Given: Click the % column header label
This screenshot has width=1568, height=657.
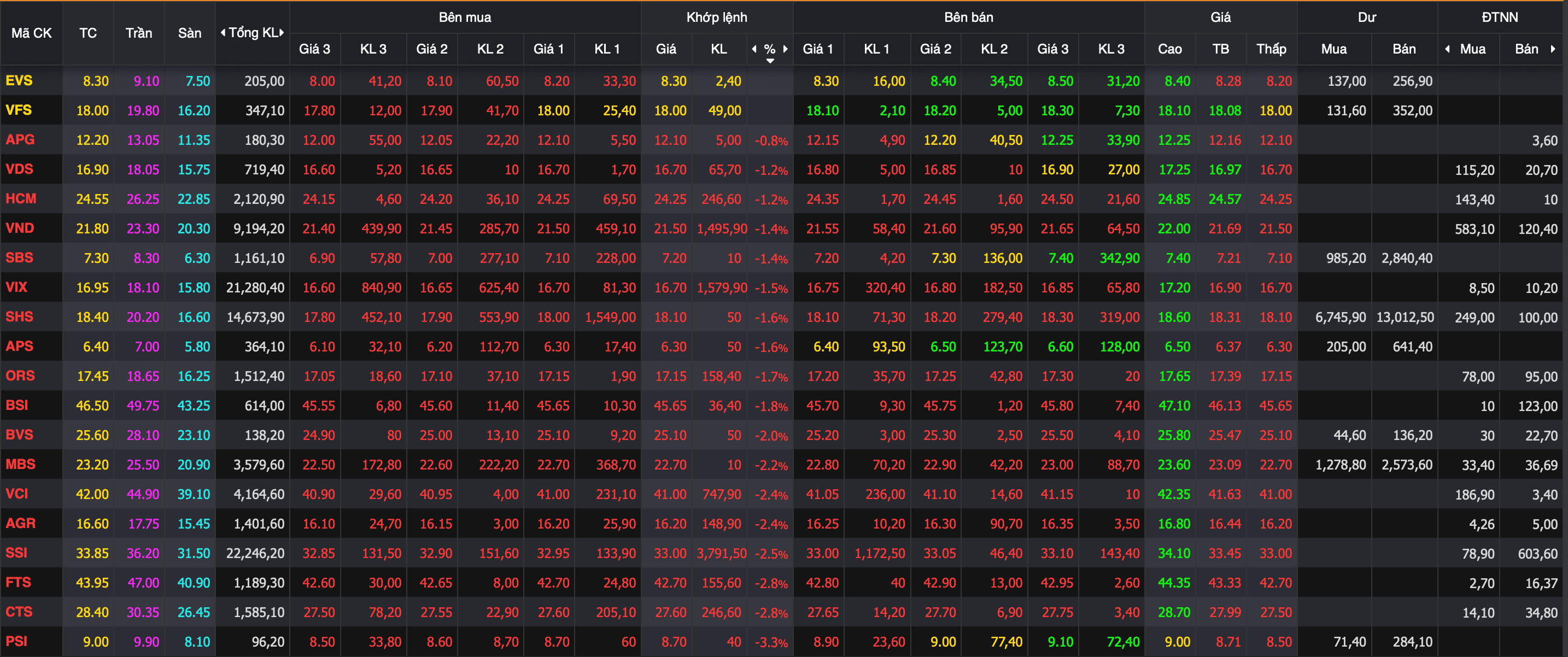Looking at the screenshot, I should point(770,49).
